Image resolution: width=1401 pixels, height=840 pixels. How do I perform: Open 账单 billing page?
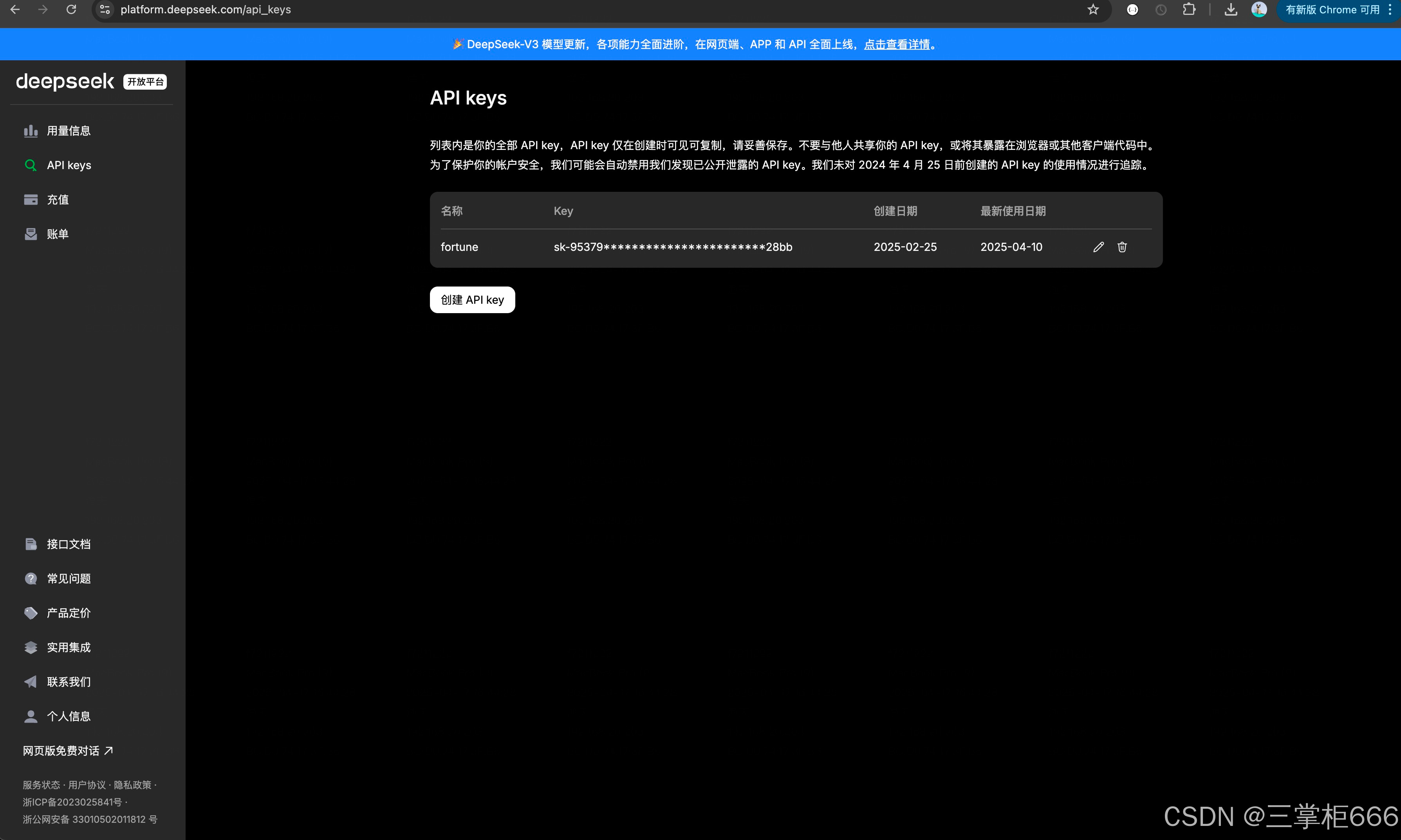[x=58, y=234]
